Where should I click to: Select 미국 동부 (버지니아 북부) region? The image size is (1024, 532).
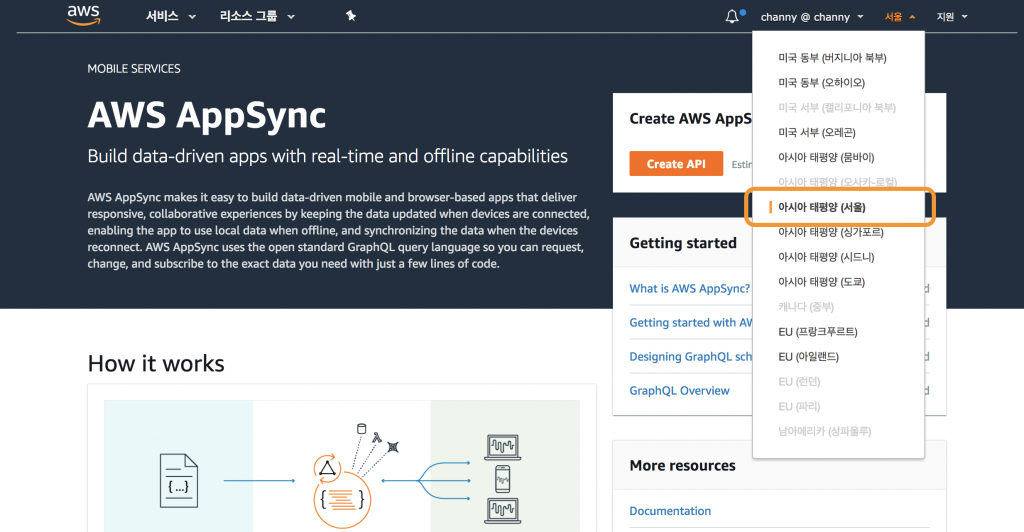[x=832, y=58]
